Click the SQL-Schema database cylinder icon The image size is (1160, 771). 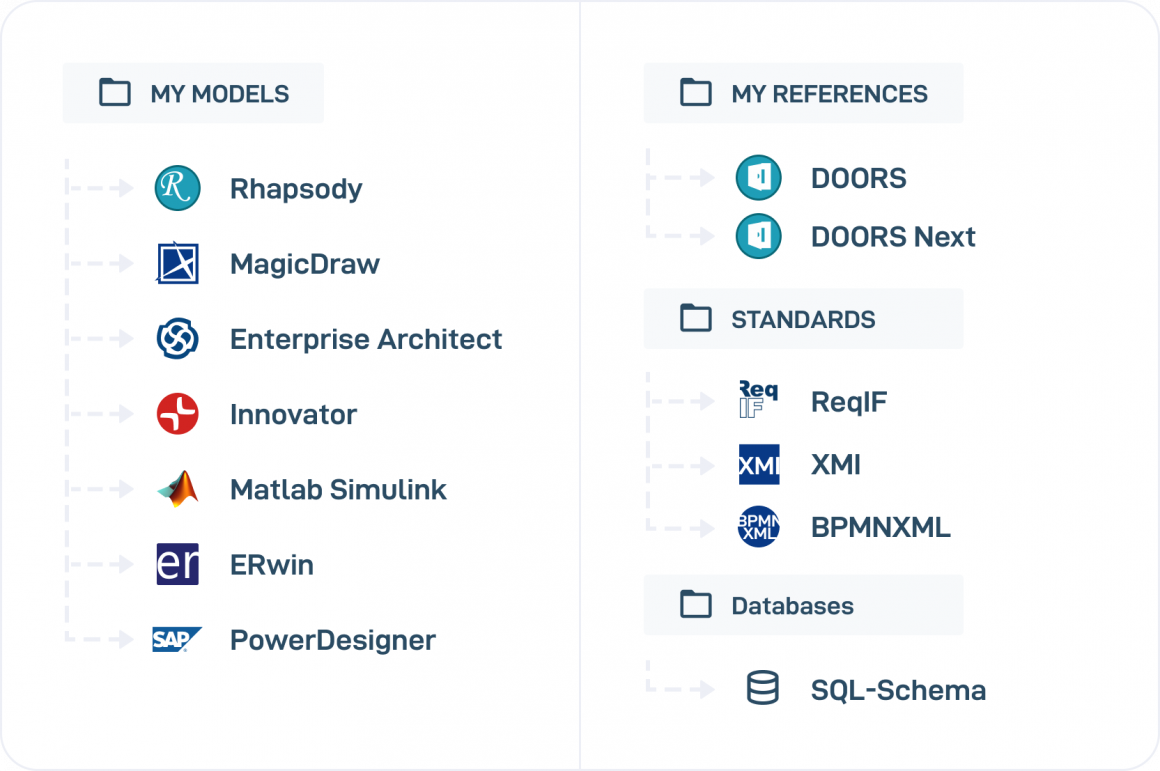[x=763, y=689]
